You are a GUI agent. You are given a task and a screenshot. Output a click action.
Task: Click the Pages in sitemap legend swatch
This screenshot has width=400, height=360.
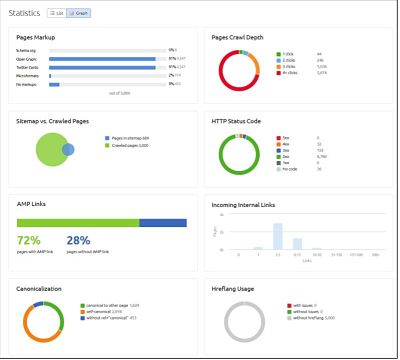(107, 138)
